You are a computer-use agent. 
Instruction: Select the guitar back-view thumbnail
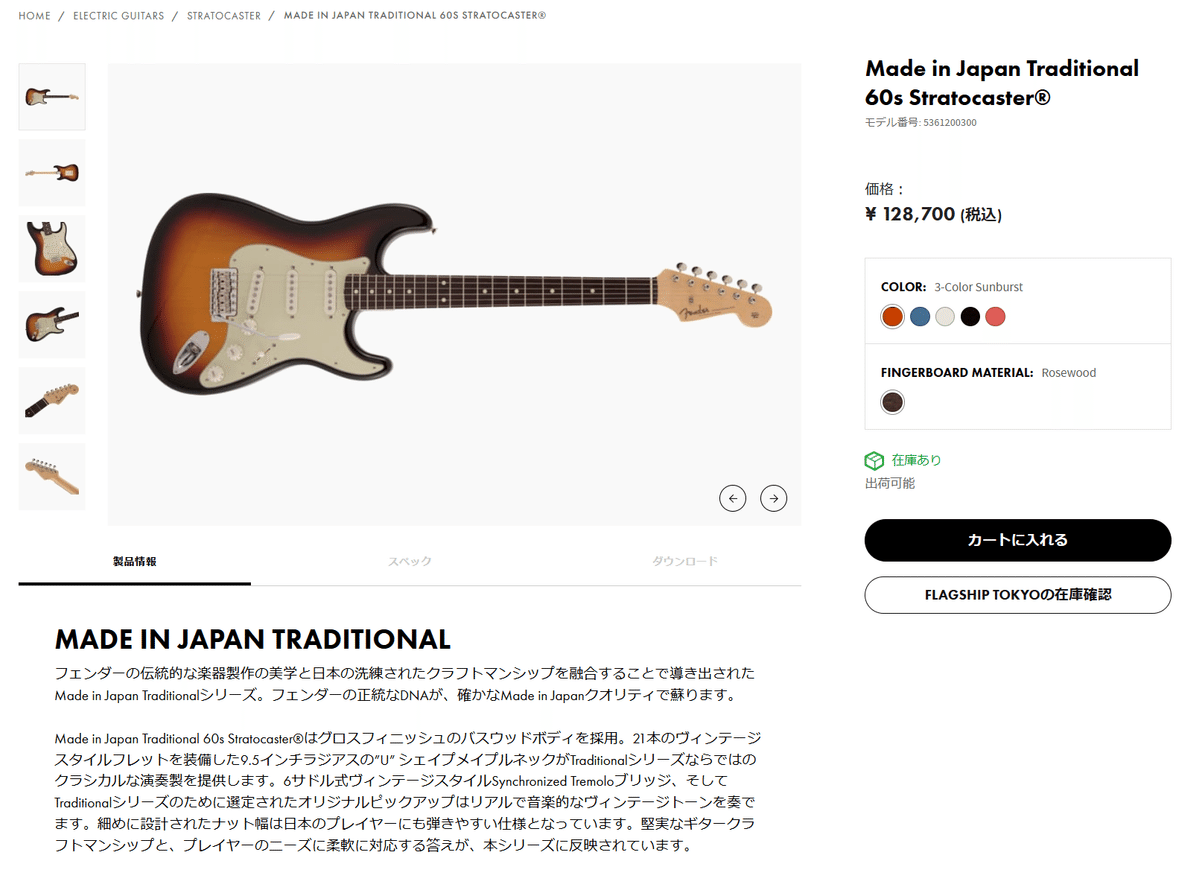pyautogui.click(x=51, y=172)
